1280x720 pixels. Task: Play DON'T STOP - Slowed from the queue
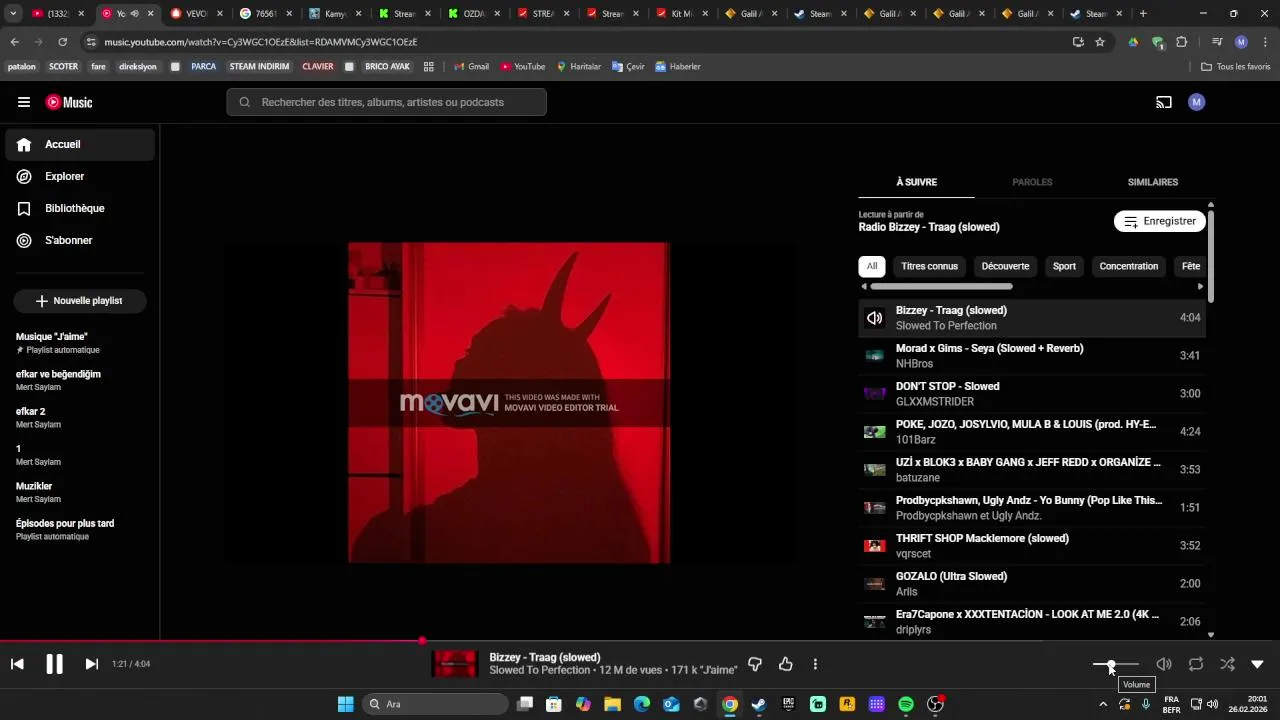tap(1032, 394)
